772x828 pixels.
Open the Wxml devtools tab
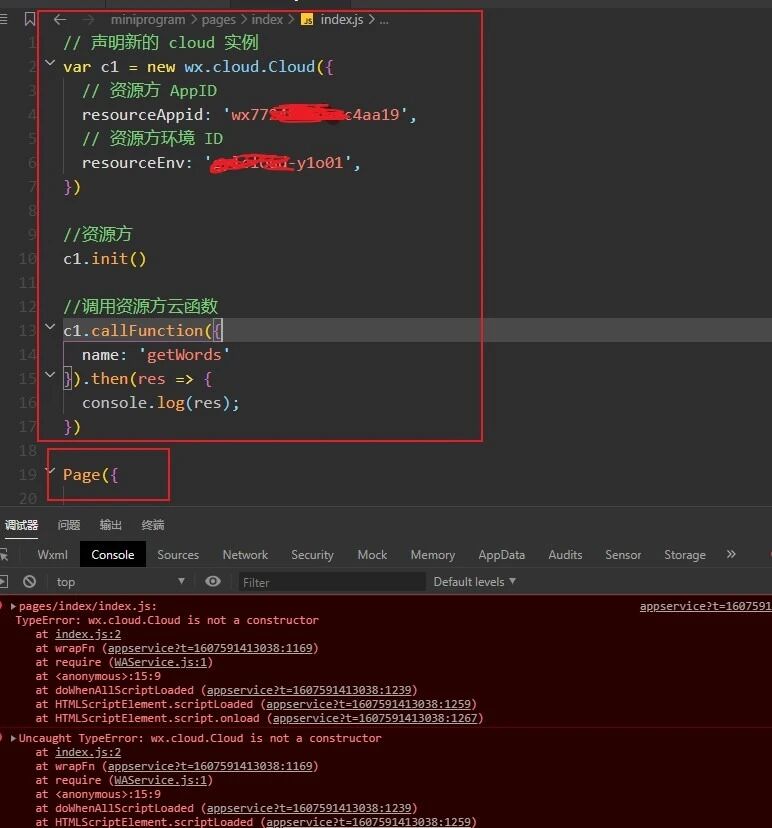(x=52, y=554)
